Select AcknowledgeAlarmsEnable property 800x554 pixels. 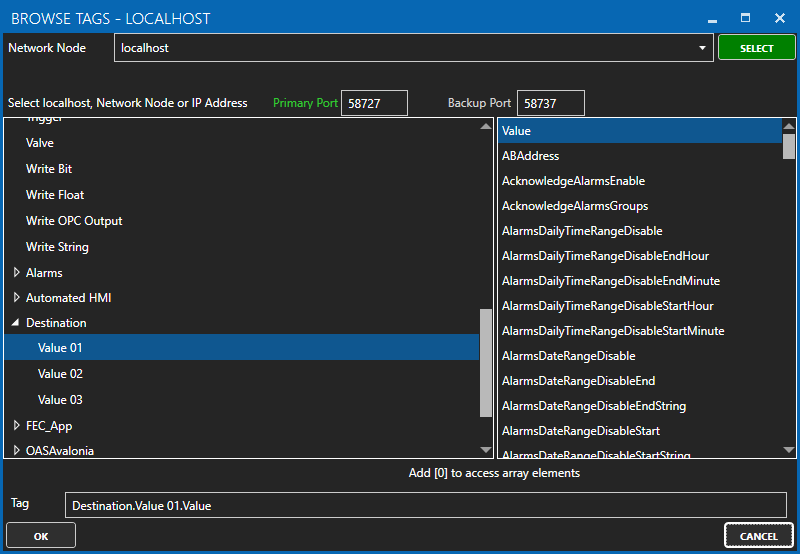pyautogui.click(x=573, y=181)
